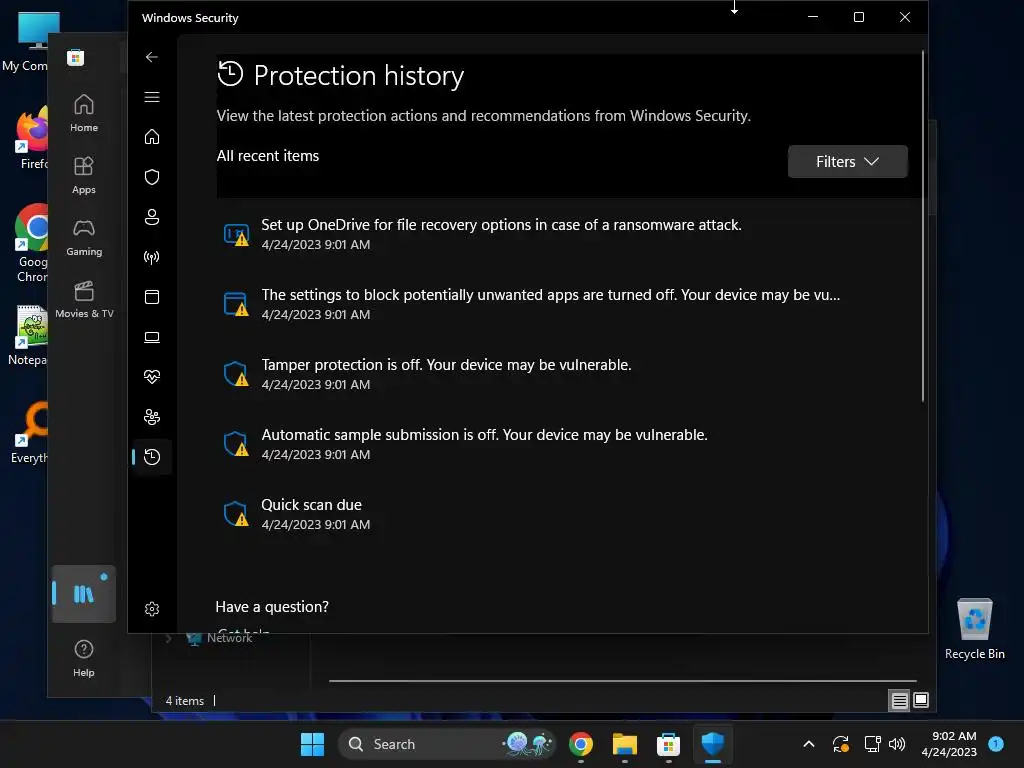Viewport: 1024px width, 768px height.
Task: Open Microsoft Store from the taskbar
Action: point(668,744)
